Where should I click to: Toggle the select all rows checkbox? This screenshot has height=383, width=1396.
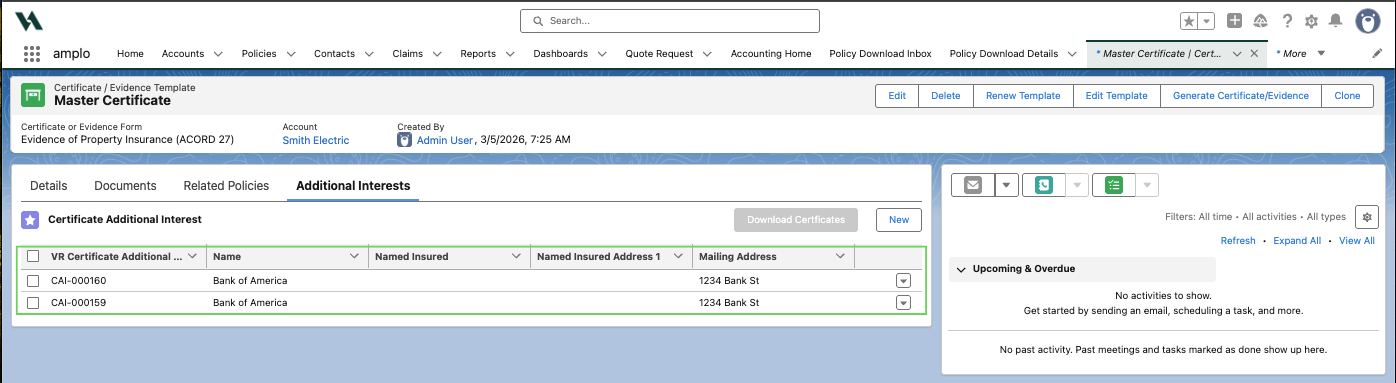33,256
